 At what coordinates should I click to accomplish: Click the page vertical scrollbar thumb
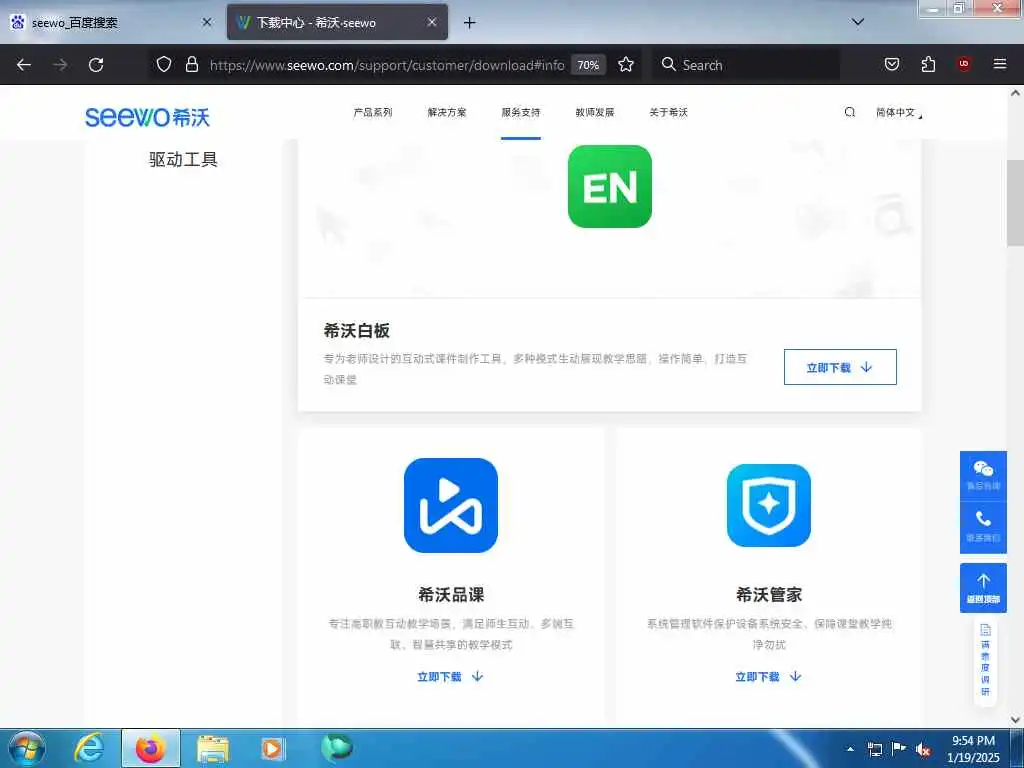coord(1016,202)
